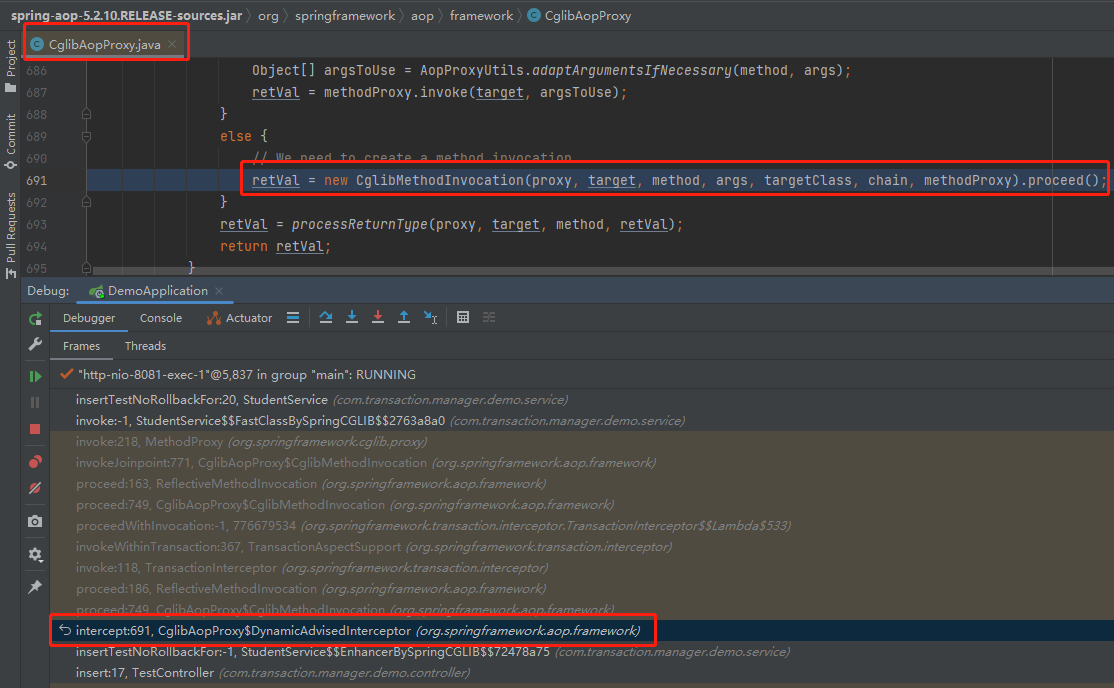
Task: Select frame 'insert:17, TestController'
Action: (582, 672)
